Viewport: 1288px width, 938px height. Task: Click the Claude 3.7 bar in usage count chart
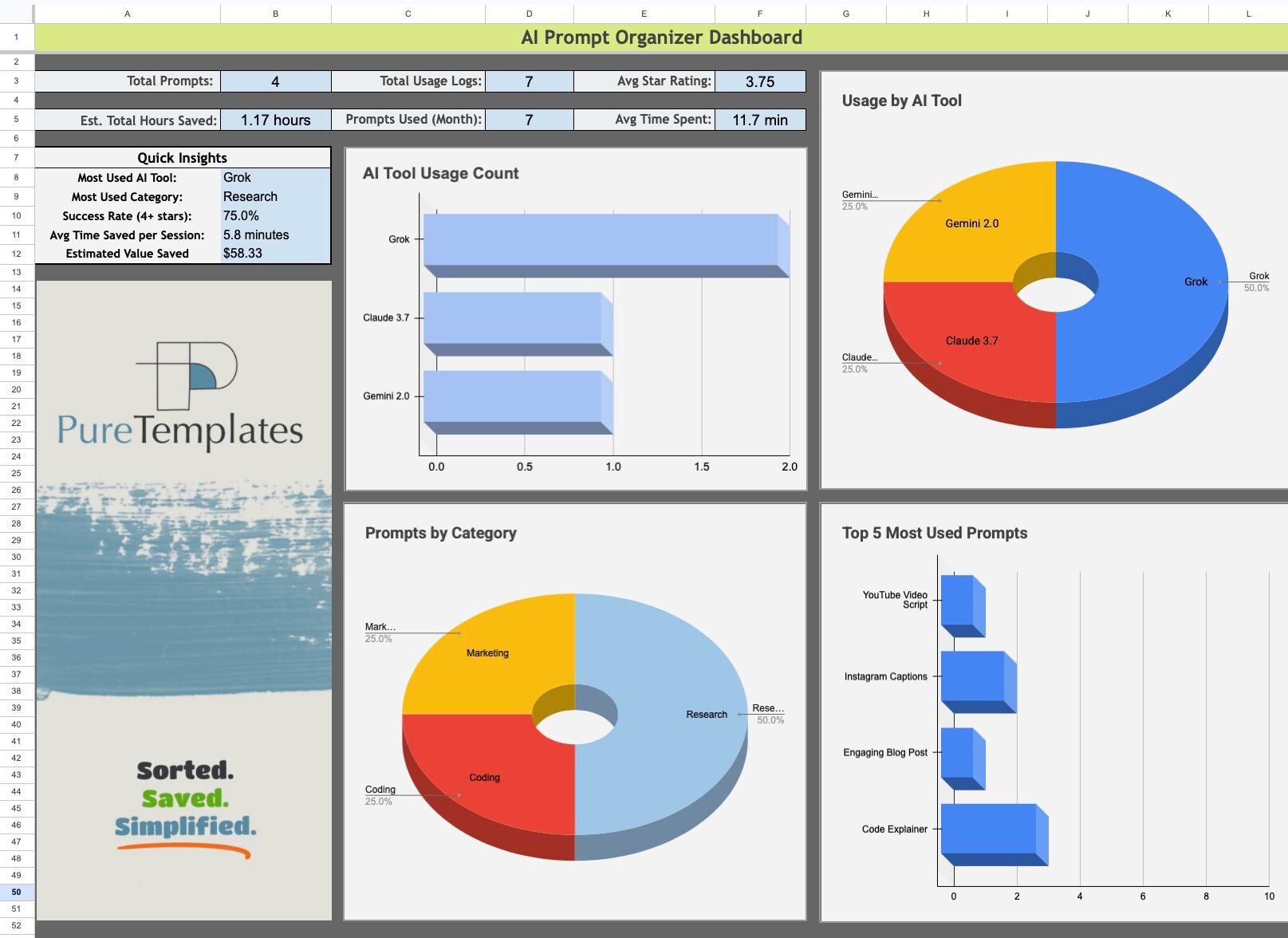[518, 323]
